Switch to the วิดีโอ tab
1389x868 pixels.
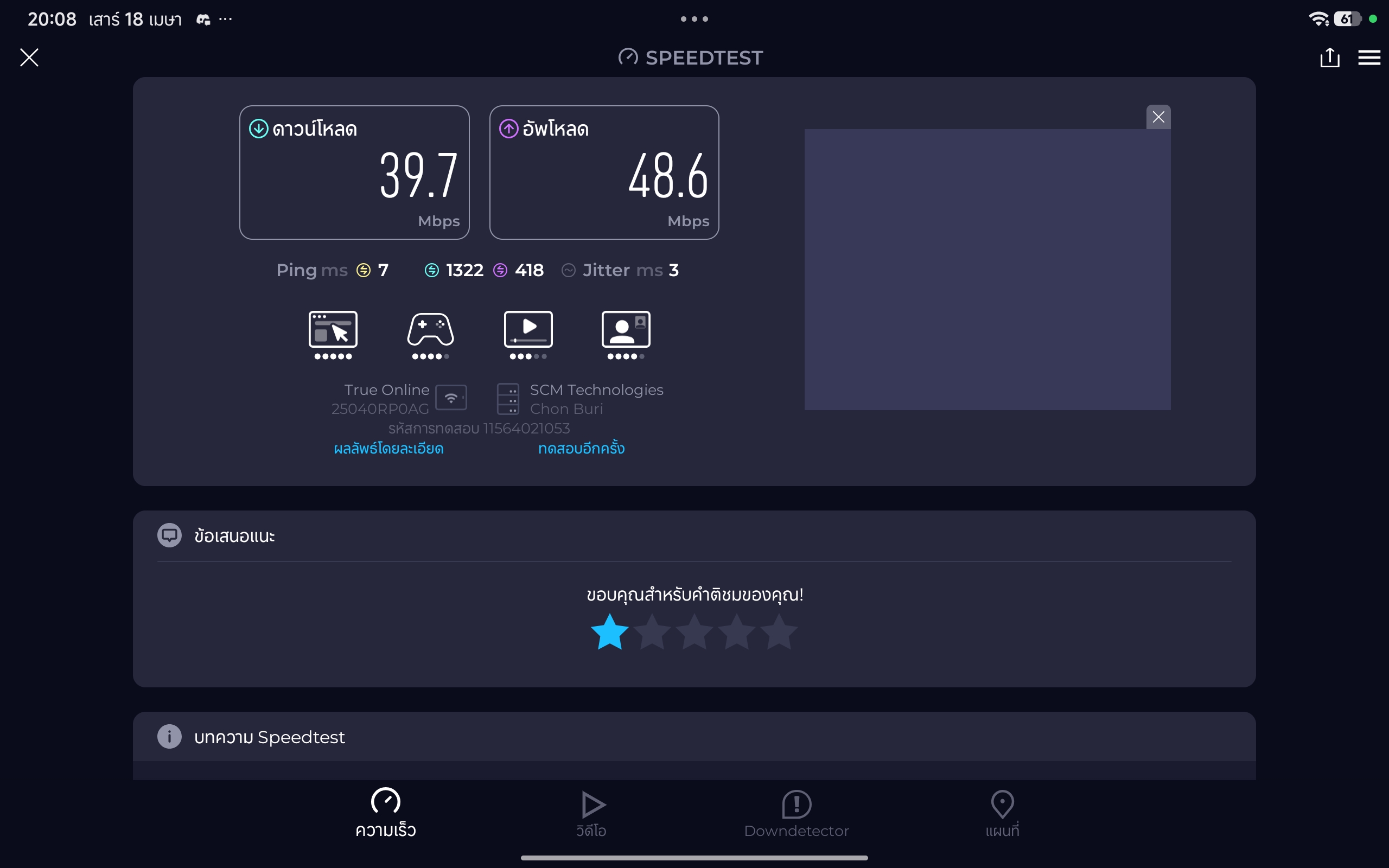pos(592,813)
